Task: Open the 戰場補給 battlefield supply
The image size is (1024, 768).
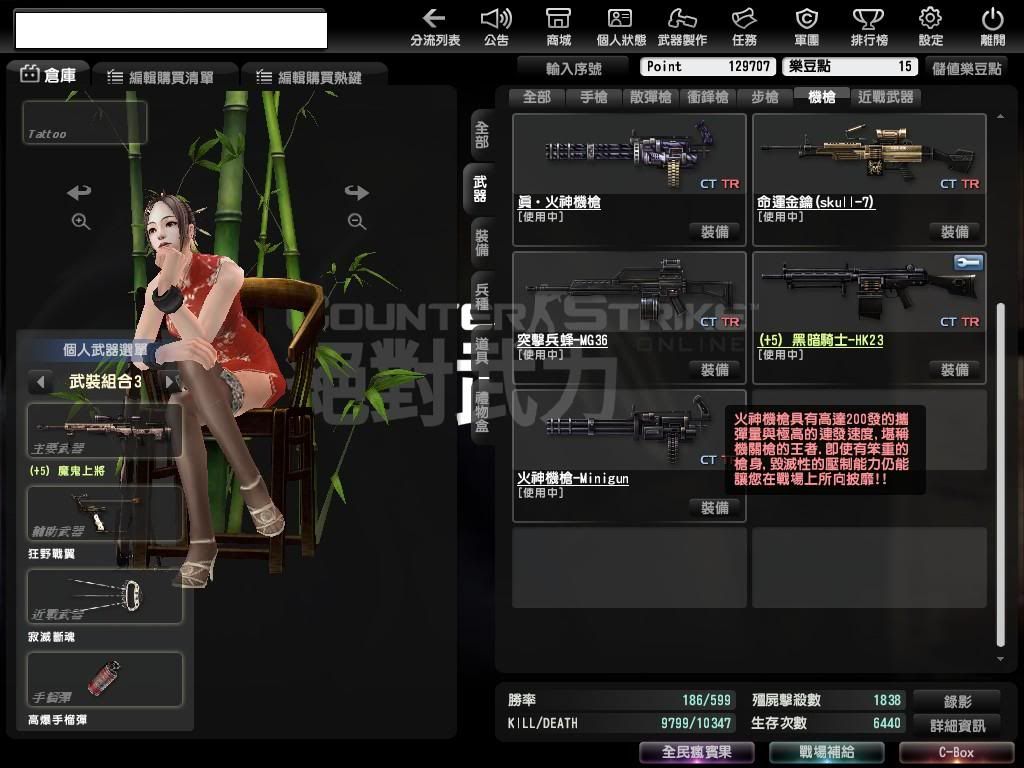Action: (827, 752)
